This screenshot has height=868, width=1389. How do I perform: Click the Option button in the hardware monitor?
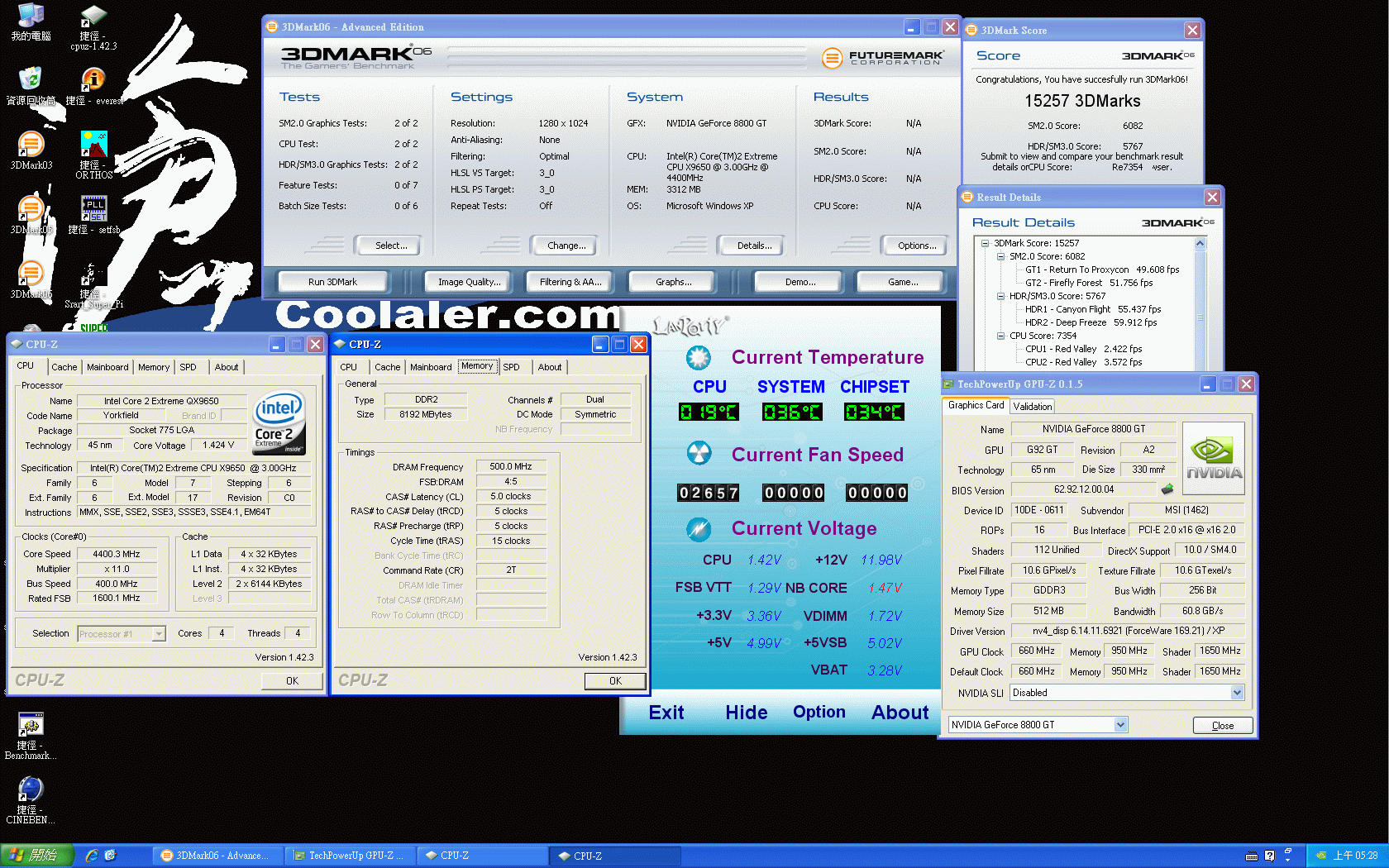(819, 712)
